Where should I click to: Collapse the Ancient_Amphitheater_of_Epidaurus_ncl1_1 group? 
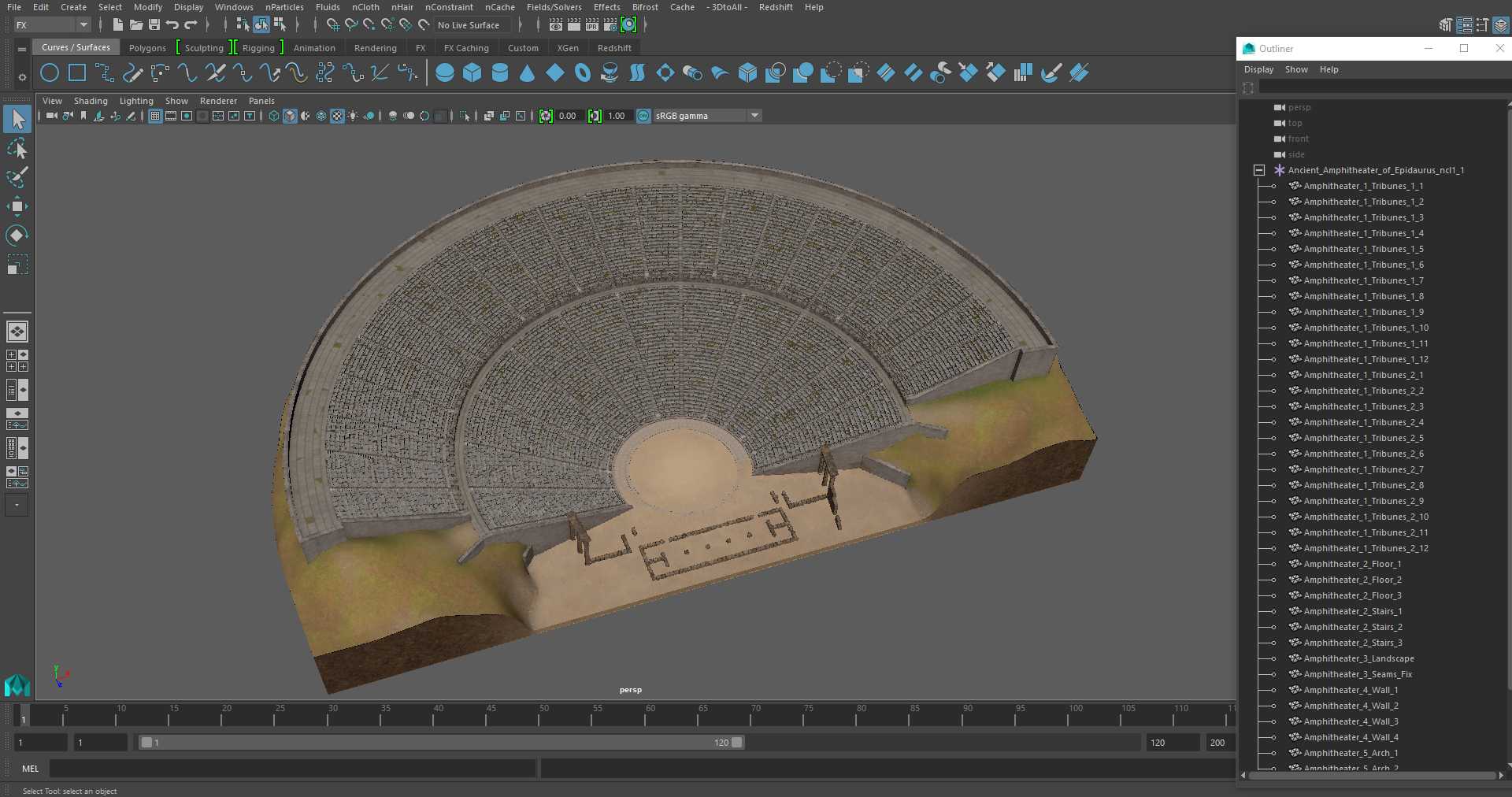coord(1259,170)
